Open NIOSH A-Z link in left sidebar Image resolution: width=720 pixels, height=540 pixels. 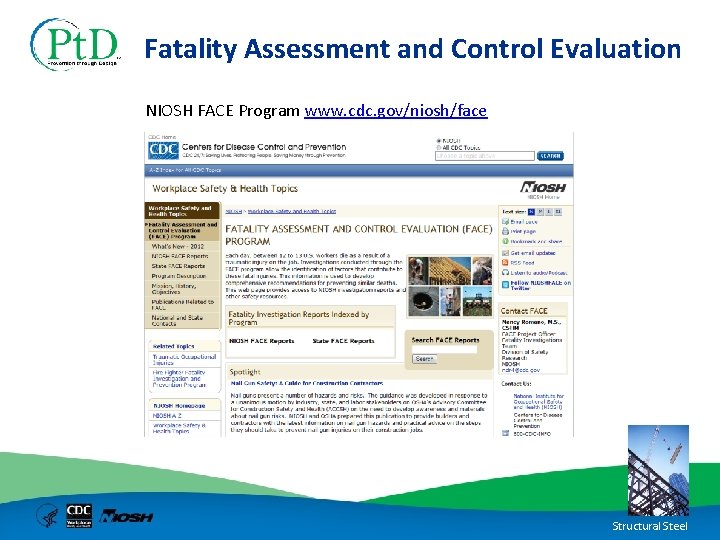(x=167, y=416)
